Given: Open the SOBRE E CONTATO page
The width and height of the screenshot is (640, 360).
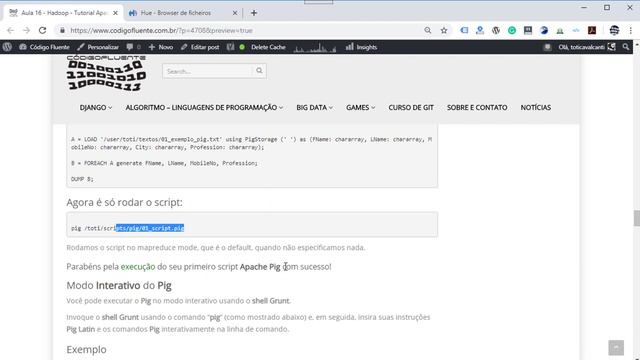Looking at the screenshot, I should pos(477,107).
